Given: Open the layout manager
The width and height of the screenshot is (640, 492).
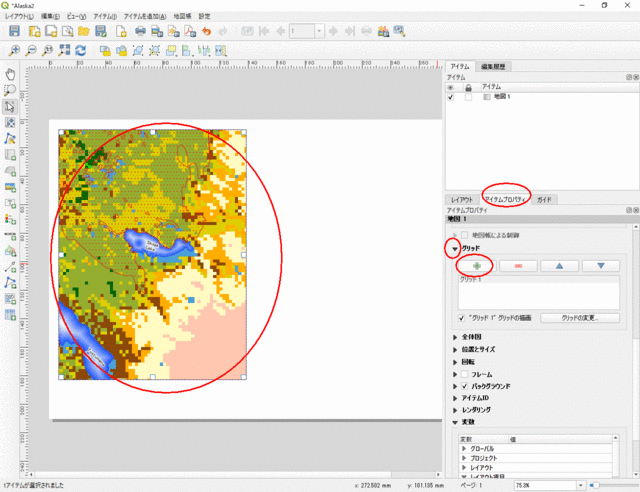Looking at the screenshot, I should point(67,31).
